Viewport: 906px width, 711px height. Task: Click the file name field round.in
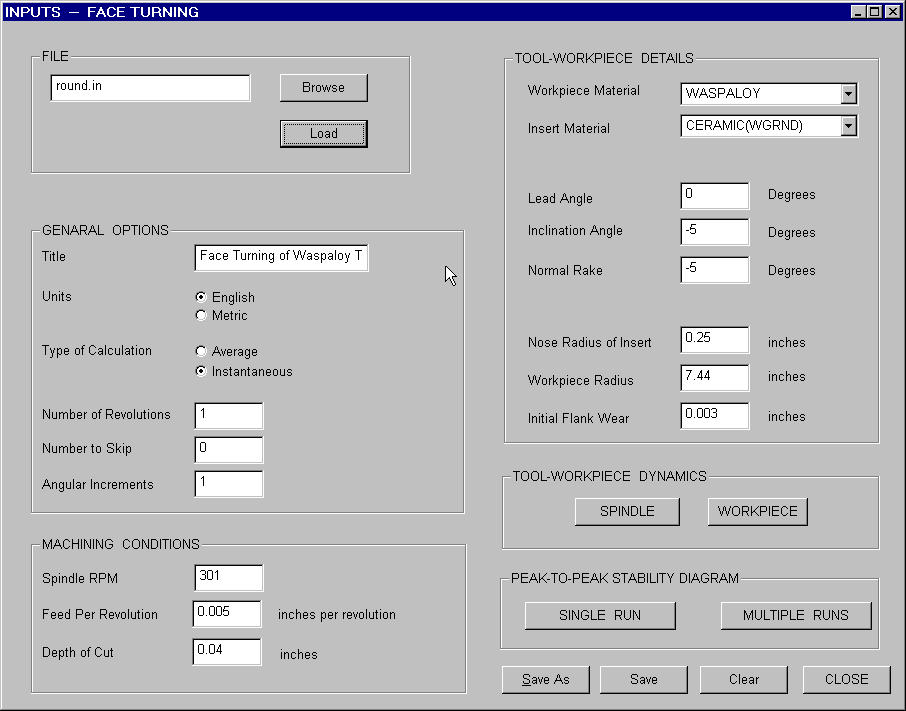click(x=150, y=88)
